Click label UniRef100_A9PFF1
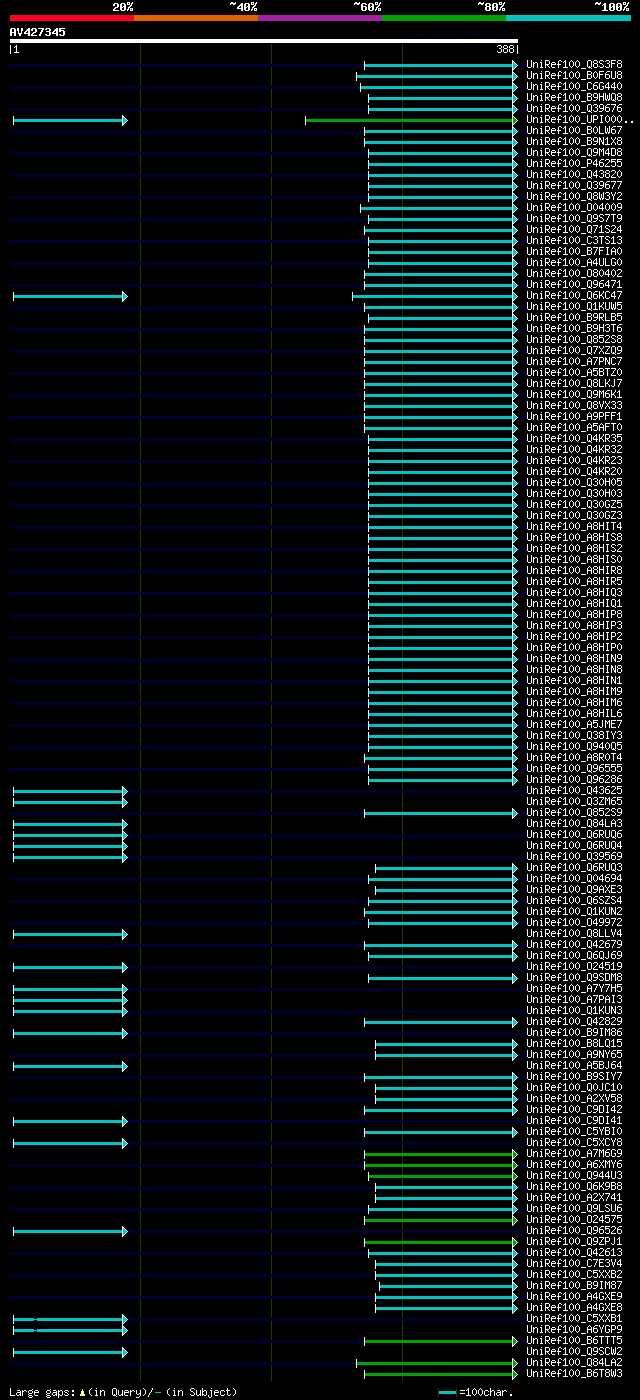The image size is (640, 1400). click(x=574, y=416)
